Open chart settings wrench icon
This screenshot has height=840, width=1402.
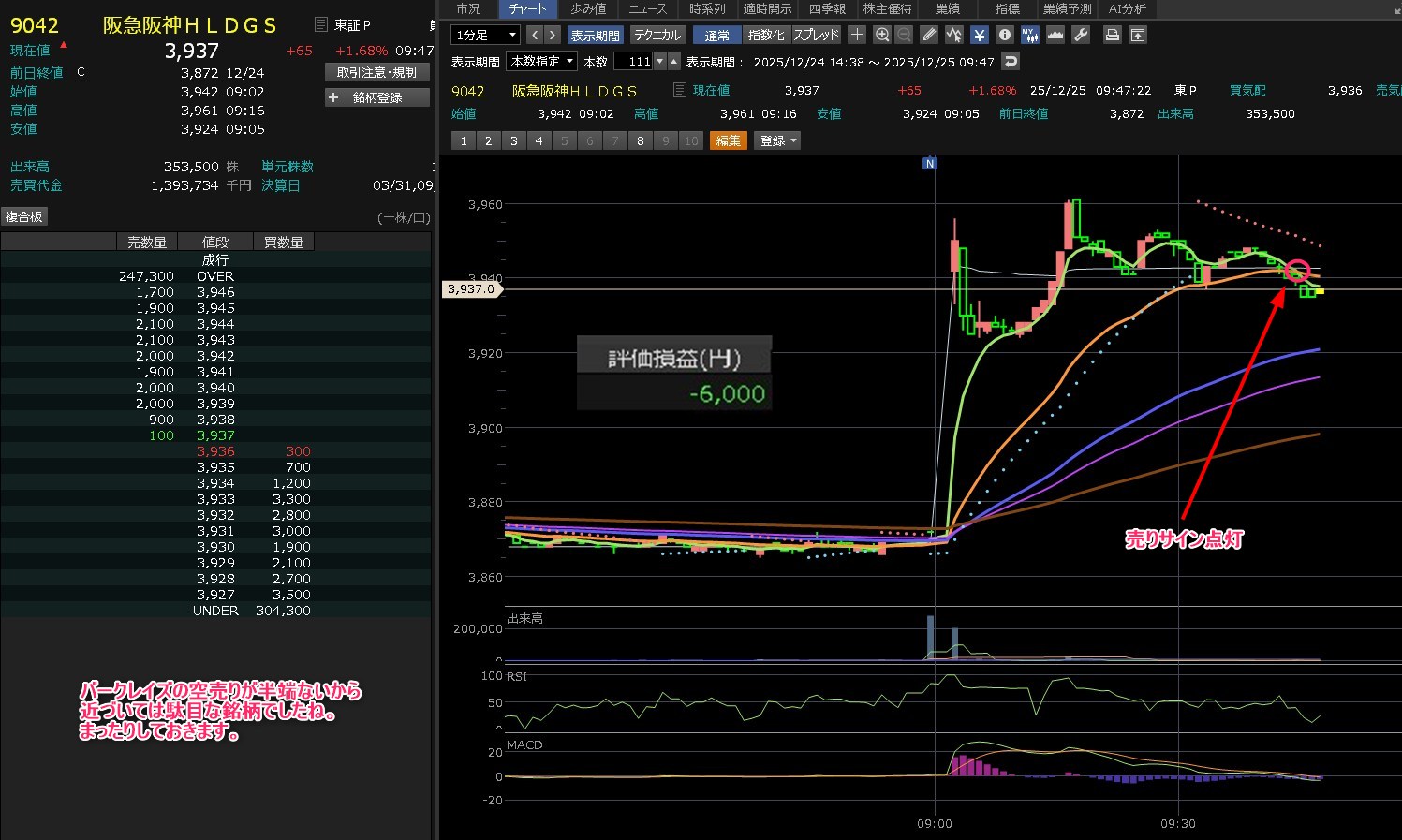click(1080, 35)
